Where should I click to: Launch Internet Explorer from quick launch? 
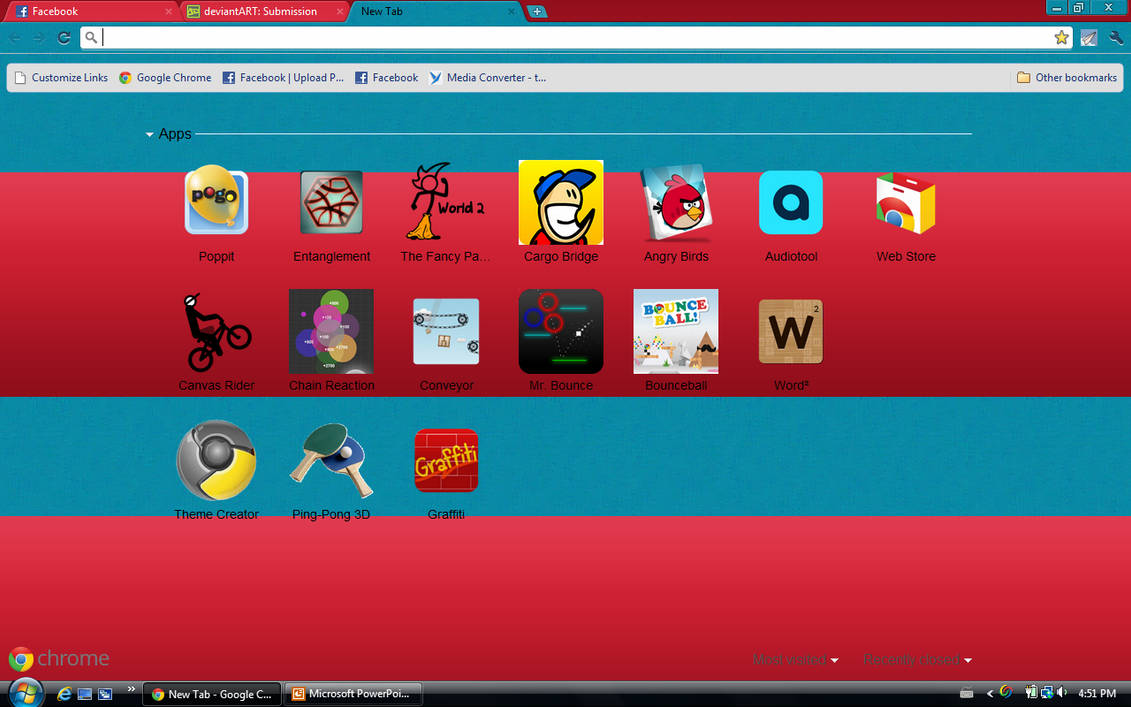coord(64,694)
